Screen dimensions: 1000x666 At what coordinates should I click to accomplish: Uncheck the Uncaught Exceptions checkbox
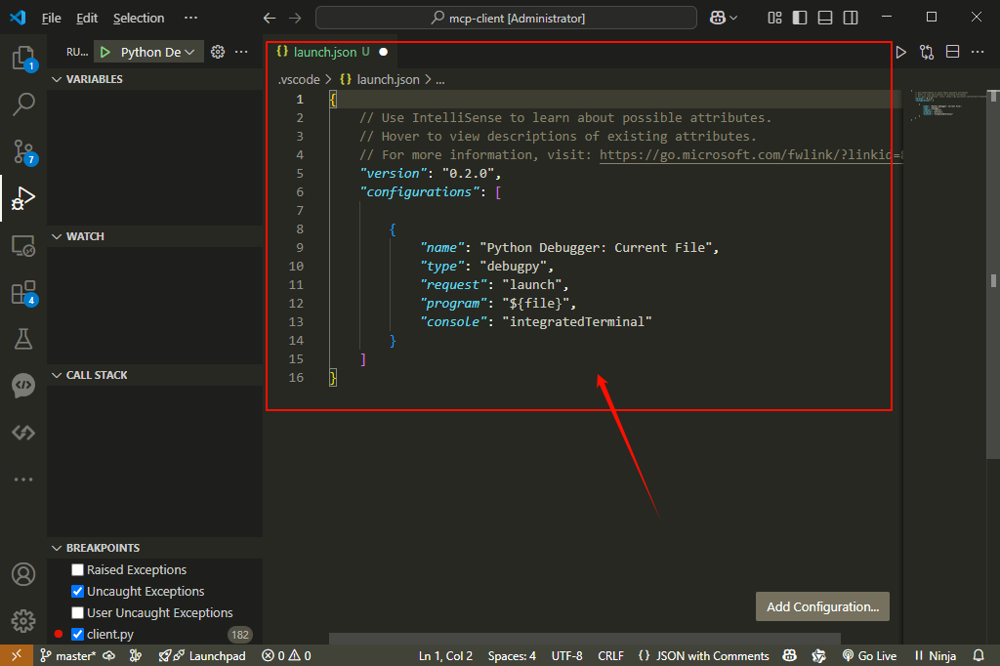click(x=78, y=591)
